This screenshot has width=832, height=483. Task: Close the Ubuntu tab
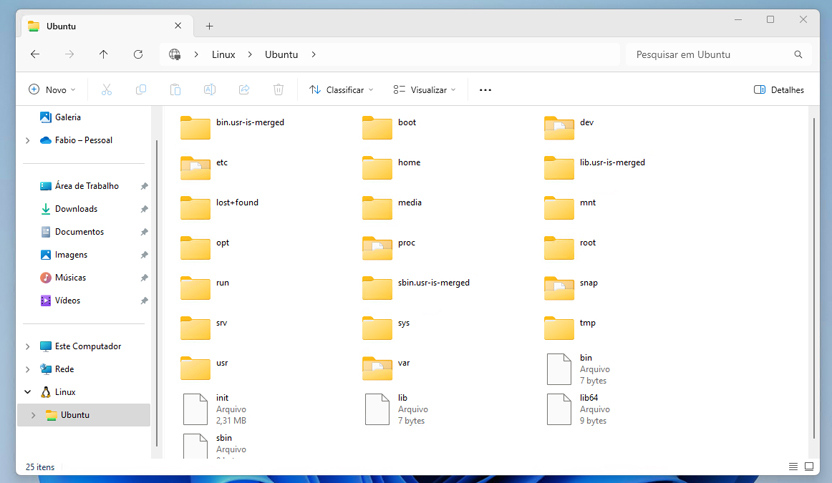coord(178,25)
